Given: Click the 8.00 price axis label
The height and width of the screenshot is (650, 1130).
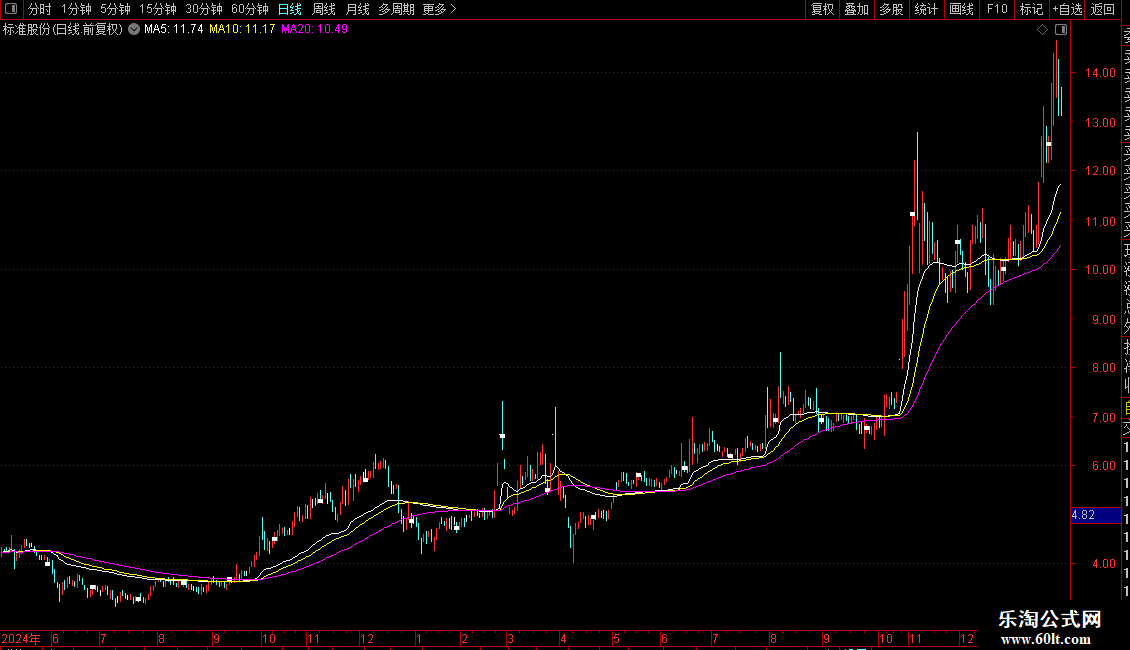Looking at the screenshot, I should click(x=1103, y=368).
